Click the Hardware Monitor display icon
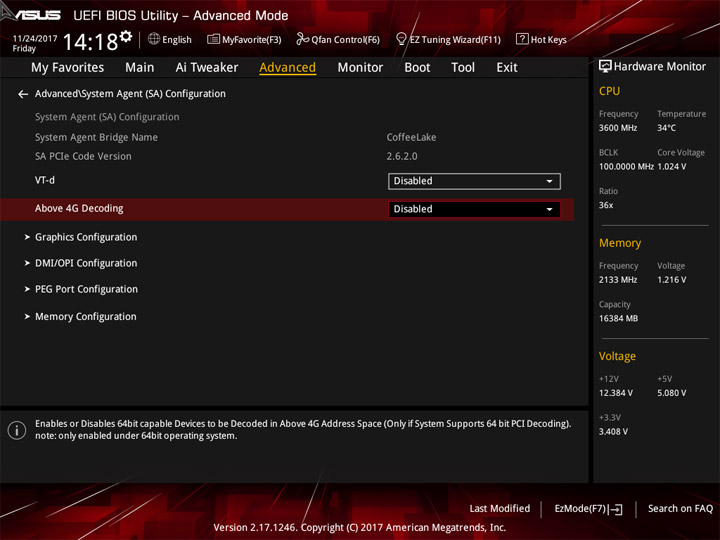 coord(605,67)
